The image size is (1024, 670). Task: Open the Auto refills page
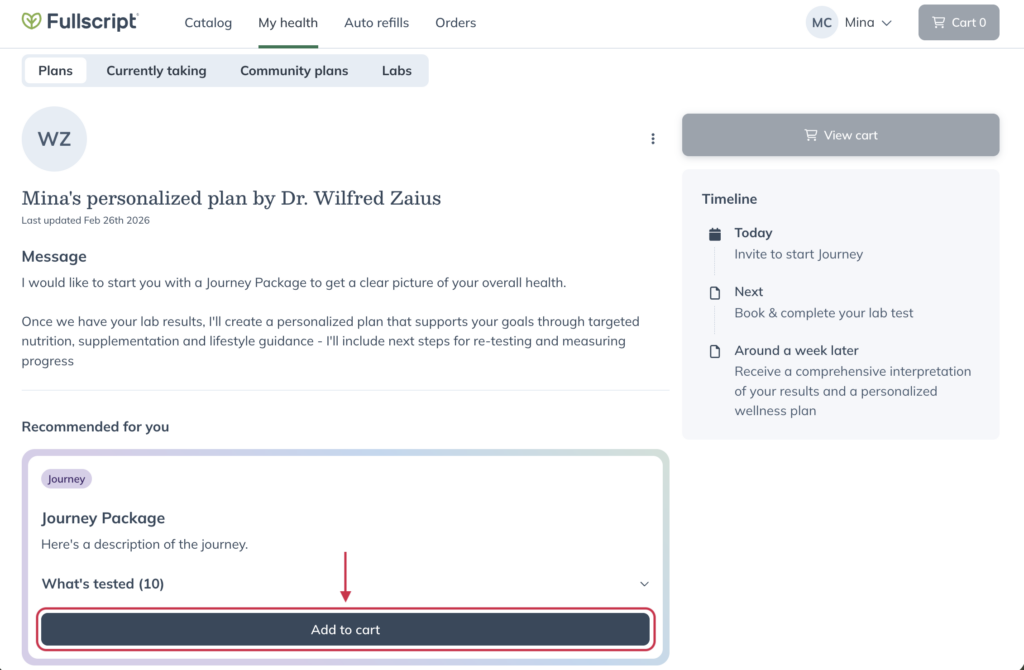coord(377,22)
